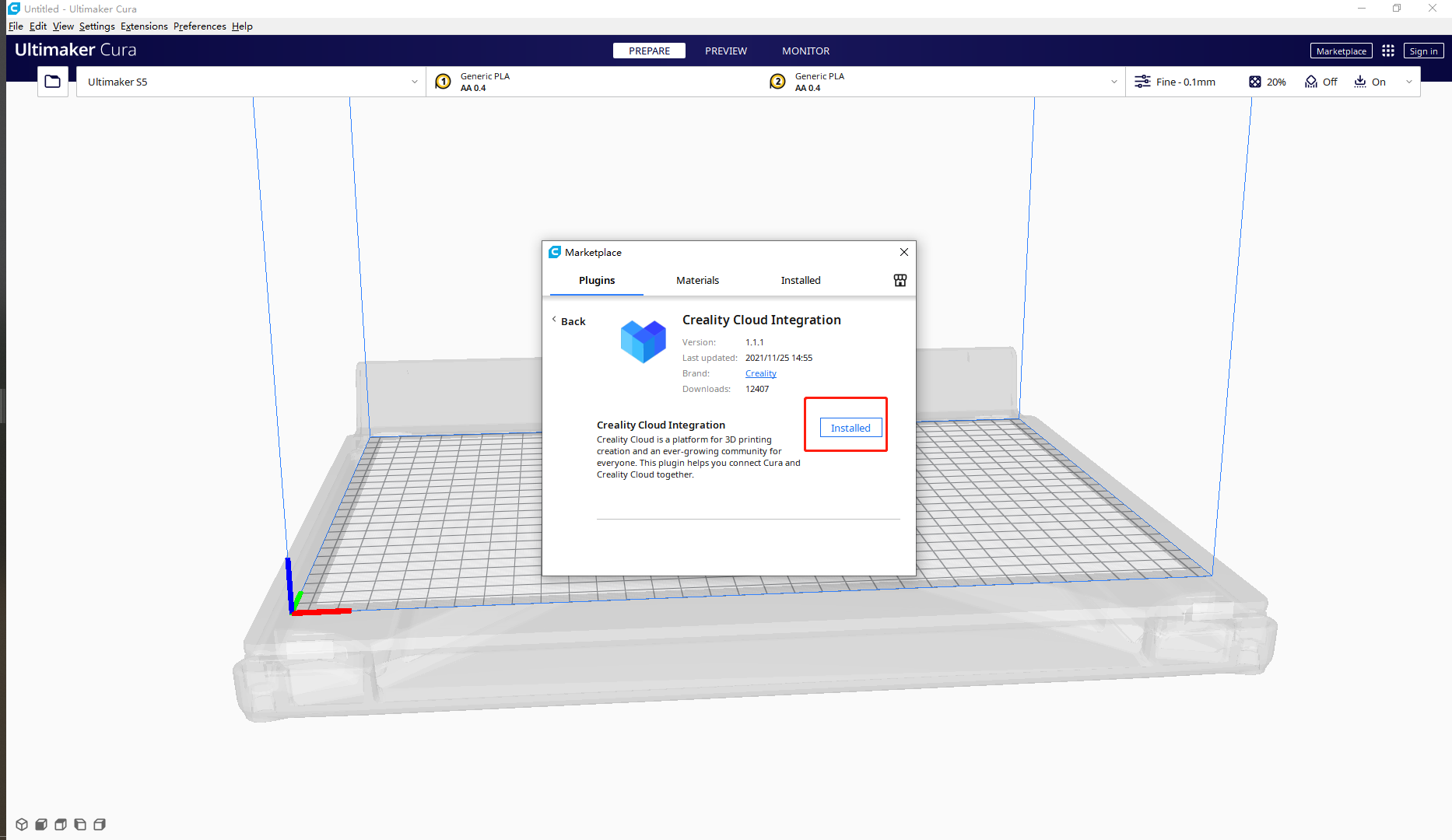Open the Settings menu
This screenshot has width=1452, height=840.
point(96,26)
